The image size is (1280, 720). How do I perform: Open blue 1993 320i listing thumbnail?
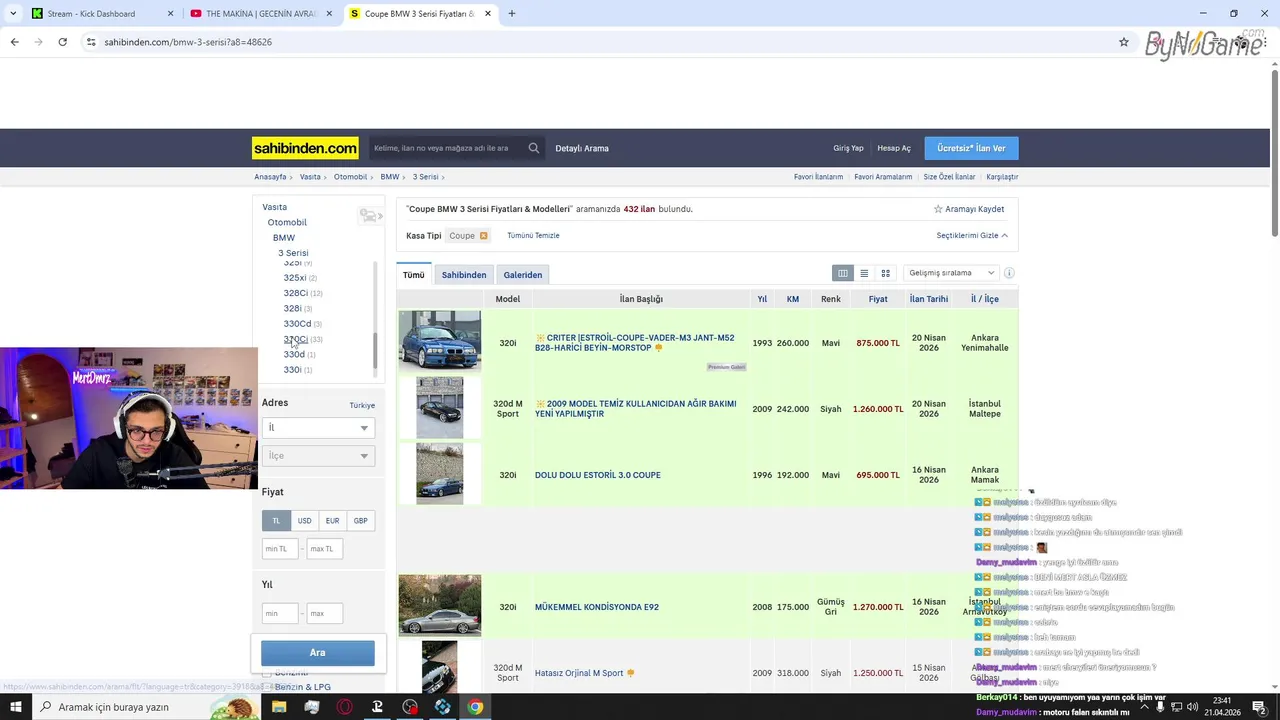440,341
